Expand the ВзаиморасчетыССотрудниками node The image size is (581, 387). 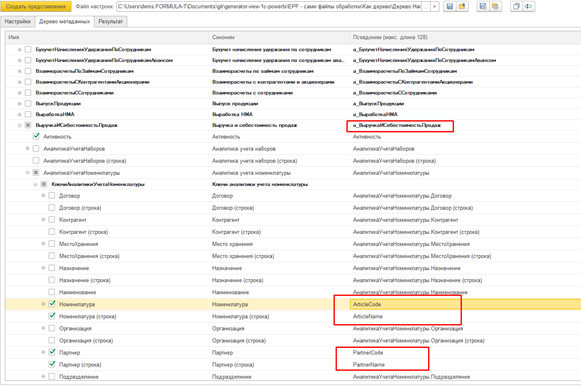pyautogui.click(x=20, y=93)
